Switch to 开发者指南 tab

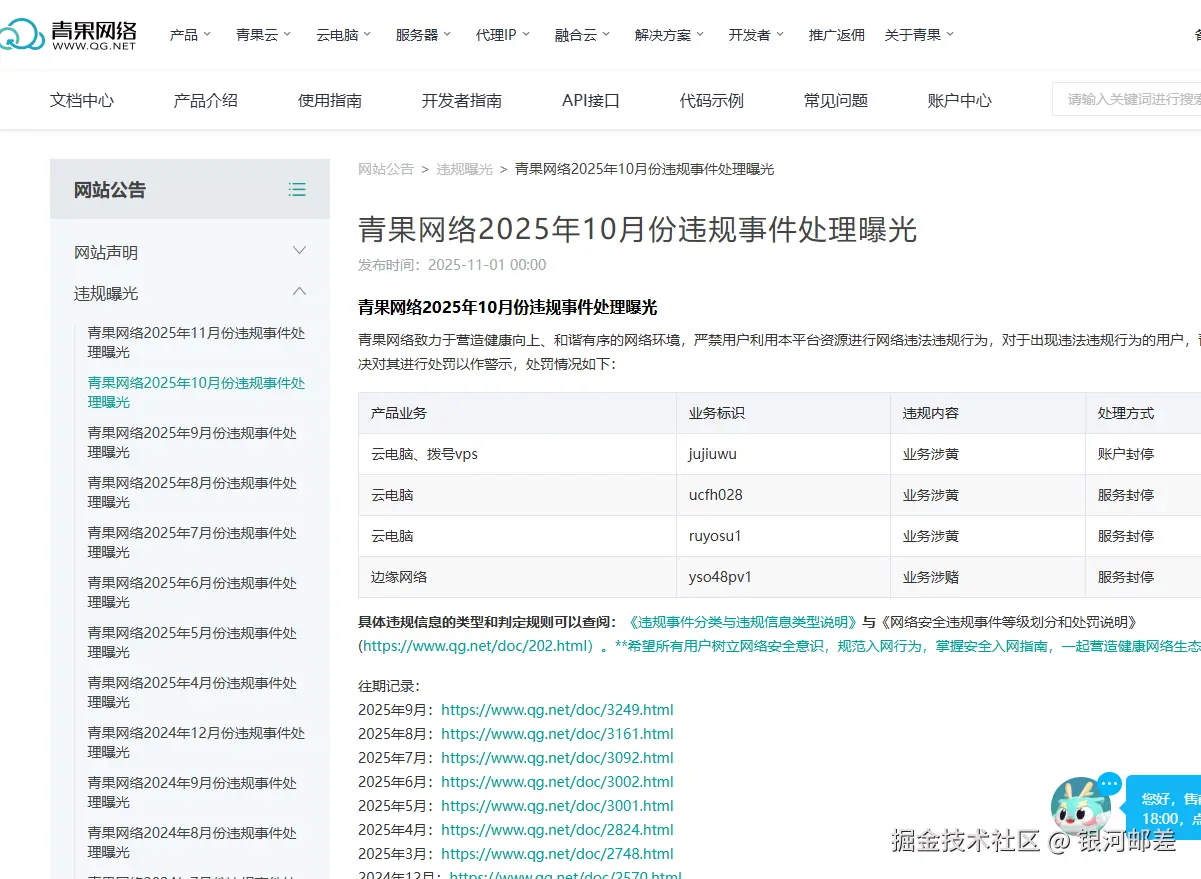pyautogui.click(x=462, y=100)
